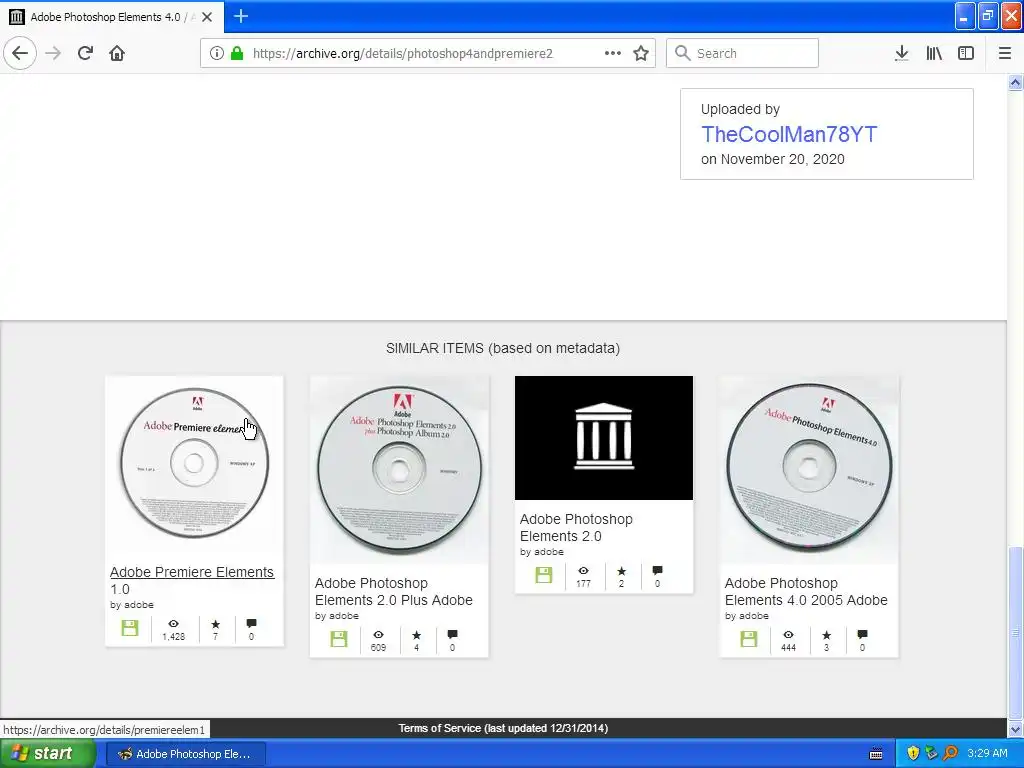Click scrollbar up arrow
The height and width of the screenshot is (768, 1024).
pos(1015,82)
